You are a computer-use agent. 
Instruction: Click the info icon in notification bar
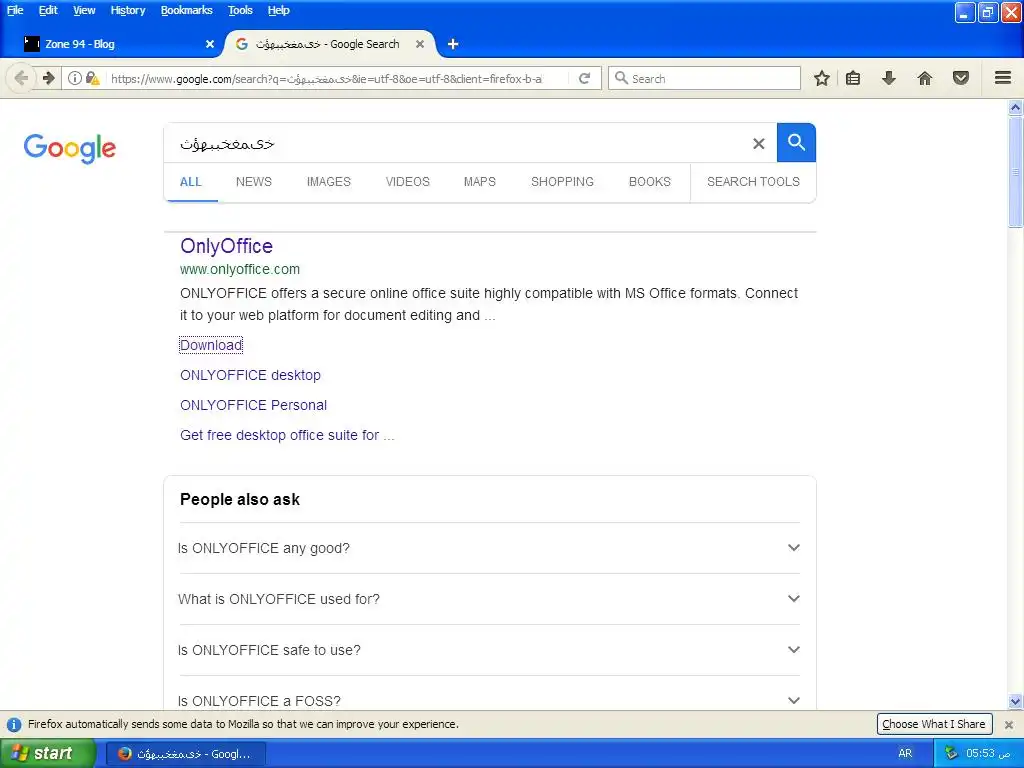(x=14, y=724)
